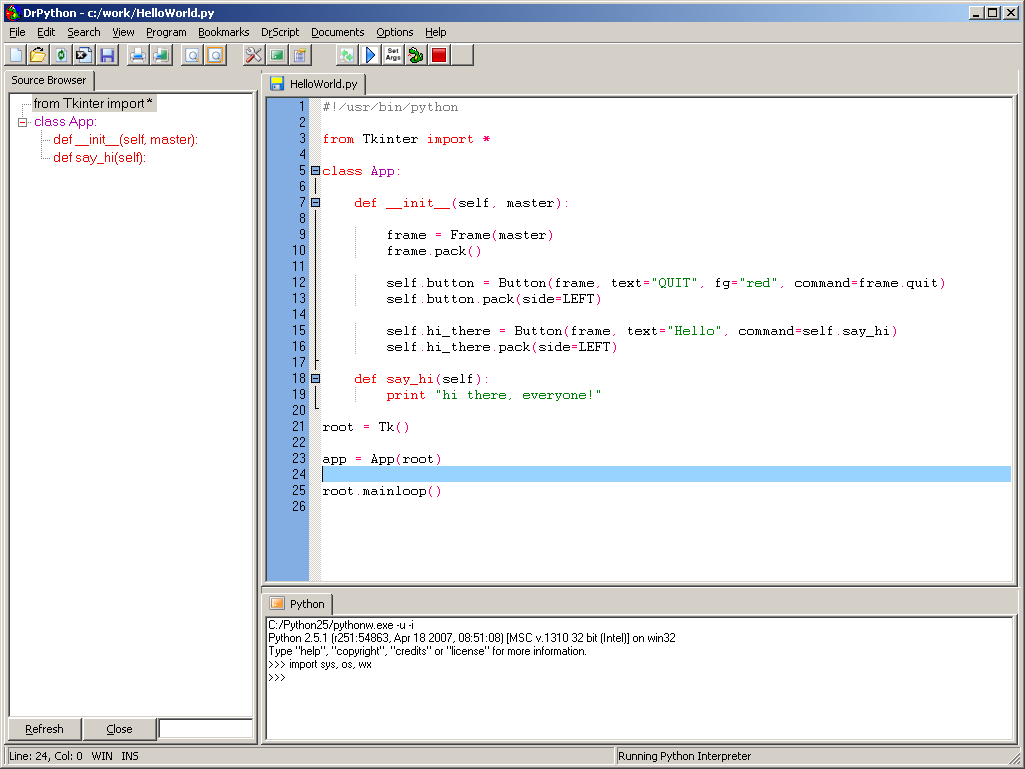Click the 'print "hi there, everyone!"' line
The height and width of the screenshot is (769, 1025).
[494, 395]
